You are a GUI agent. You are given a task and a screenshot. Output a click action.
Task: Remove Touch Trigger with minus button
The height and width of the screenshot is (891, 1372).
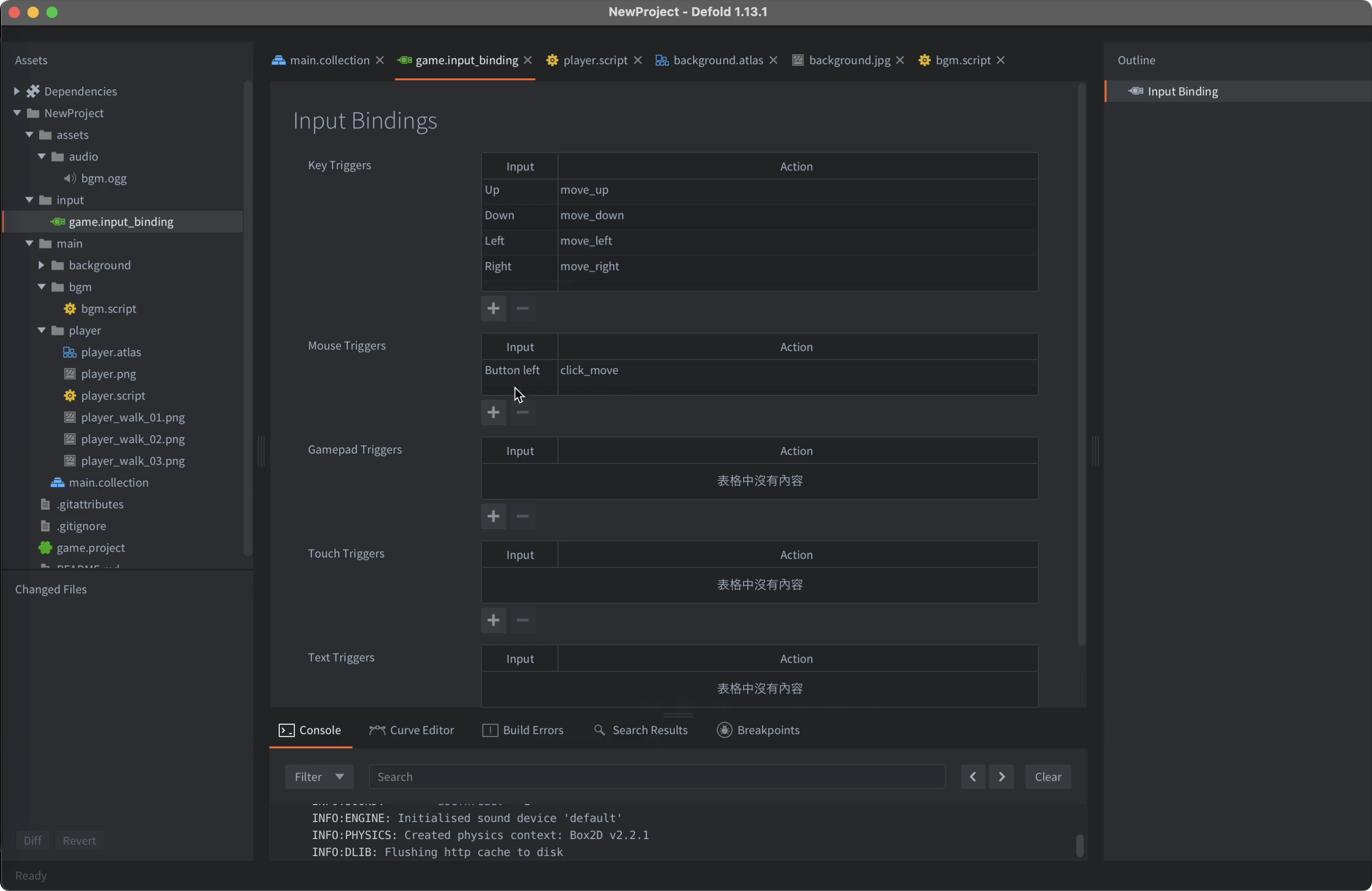[523, 621]
